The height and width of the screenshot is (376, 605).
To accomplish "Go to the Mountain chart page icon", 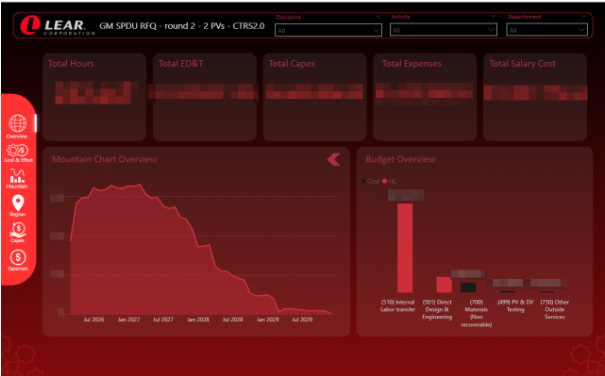I will pos(17,176).
